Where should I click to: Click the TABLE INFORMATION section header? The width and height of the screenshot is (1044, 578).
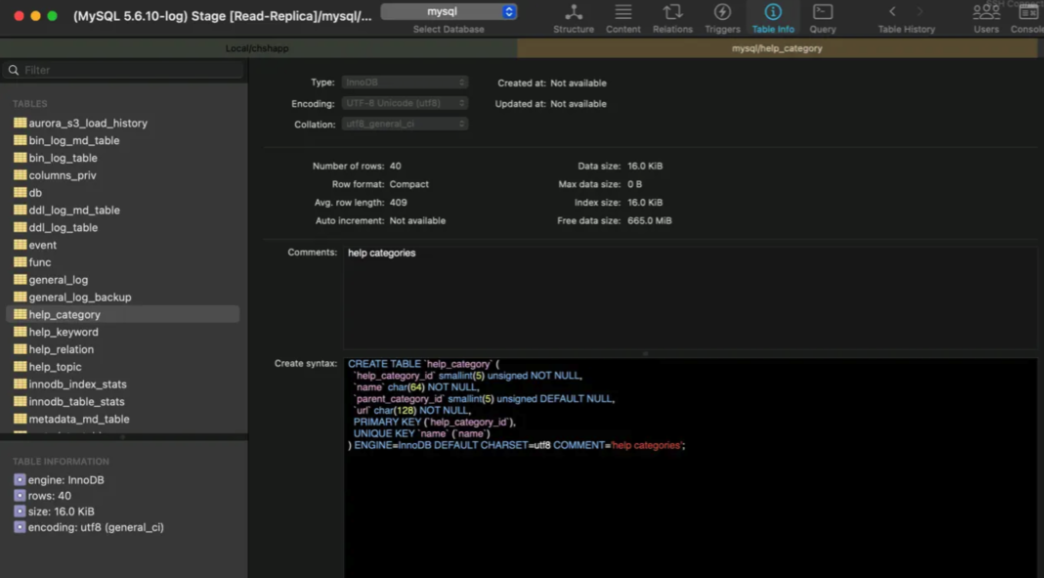click(x=61, y=461)
